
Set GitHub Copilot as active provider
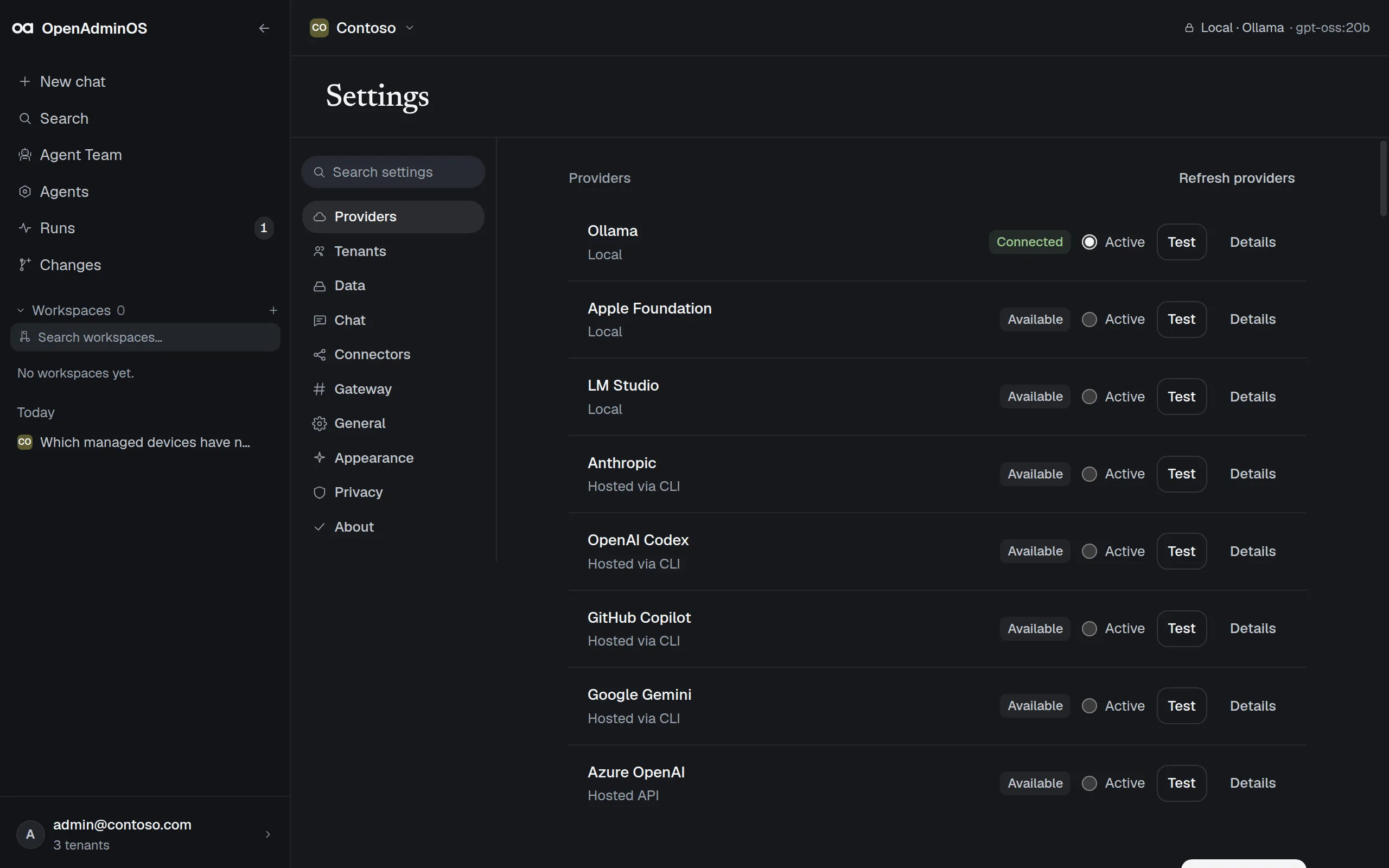tap(1089, 629)
